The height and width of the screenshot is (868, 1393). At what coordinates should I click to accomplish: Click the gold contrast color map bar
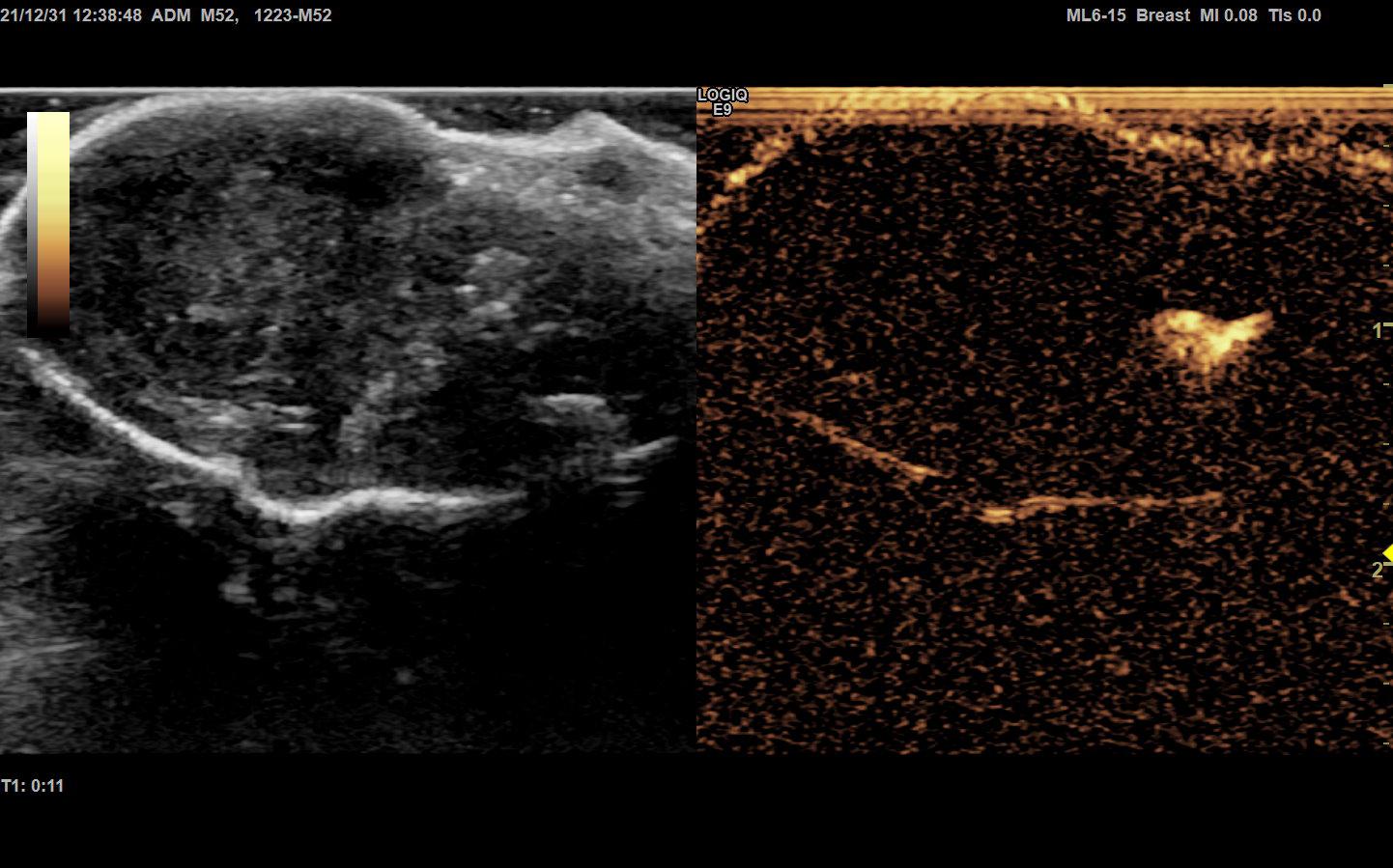[54, 222]
